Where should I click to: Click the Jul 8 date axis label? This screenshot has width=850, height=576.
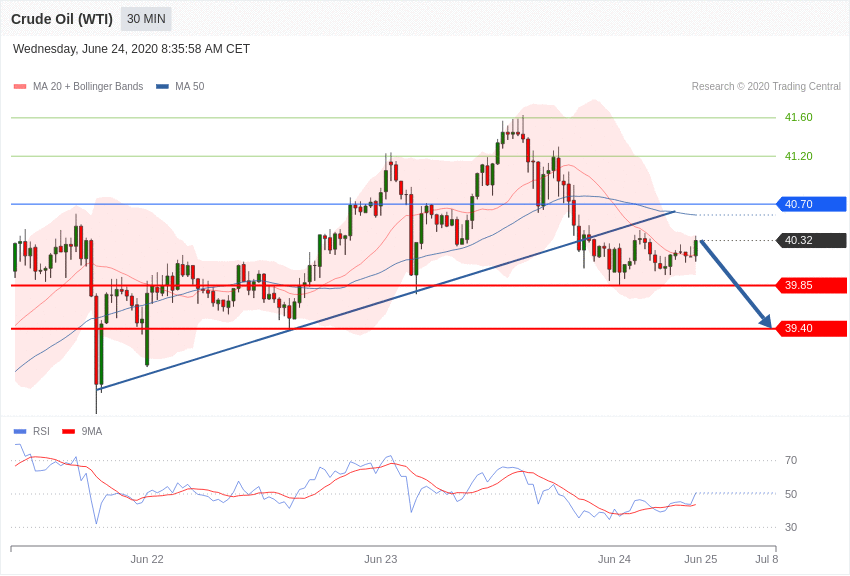pos(767,559)
